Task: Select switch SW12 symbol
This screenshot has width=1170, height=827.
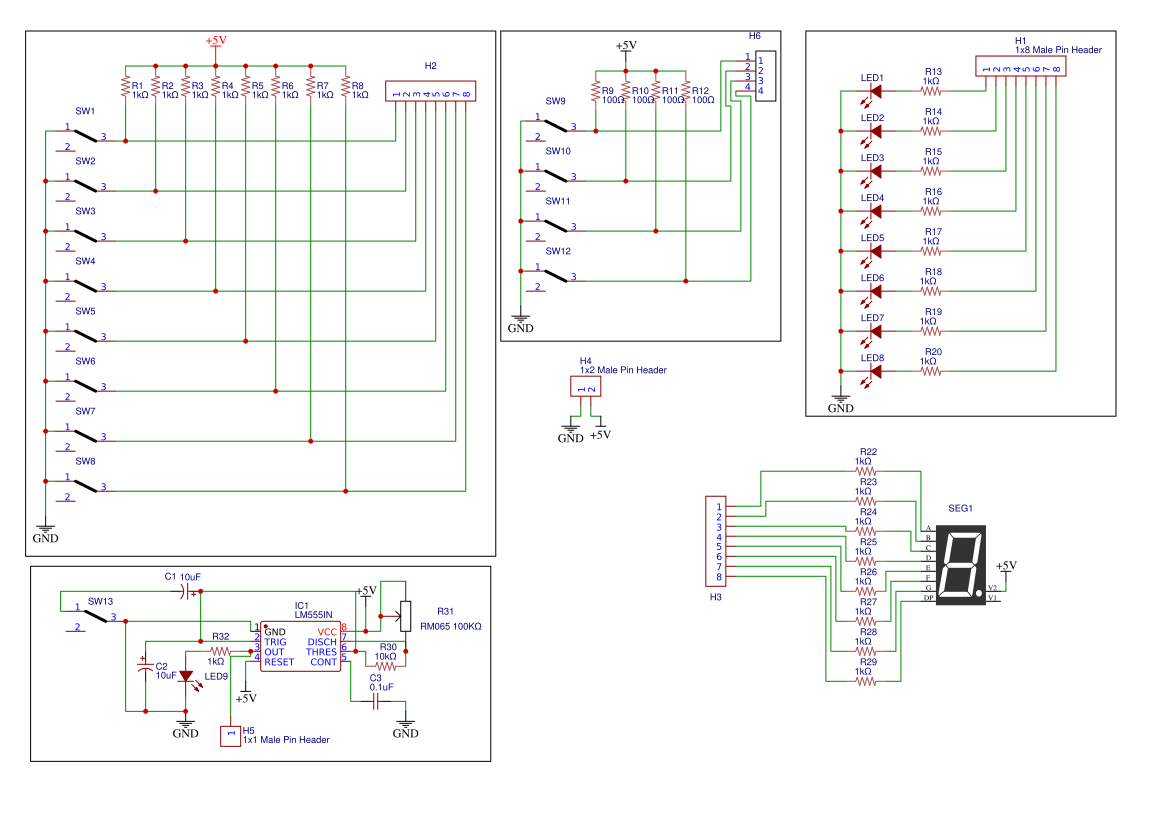Action: [x=556, y=277]
